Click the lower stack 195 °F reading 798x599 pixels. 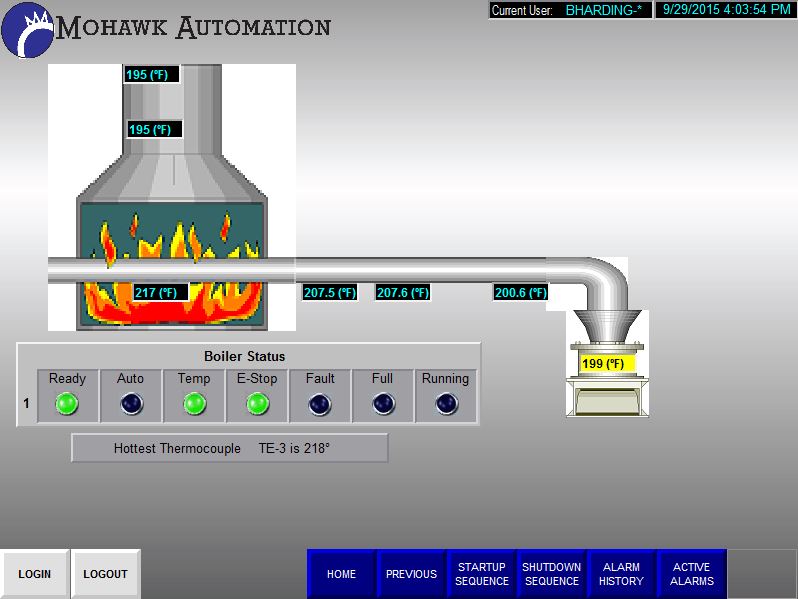pos(155,129)
